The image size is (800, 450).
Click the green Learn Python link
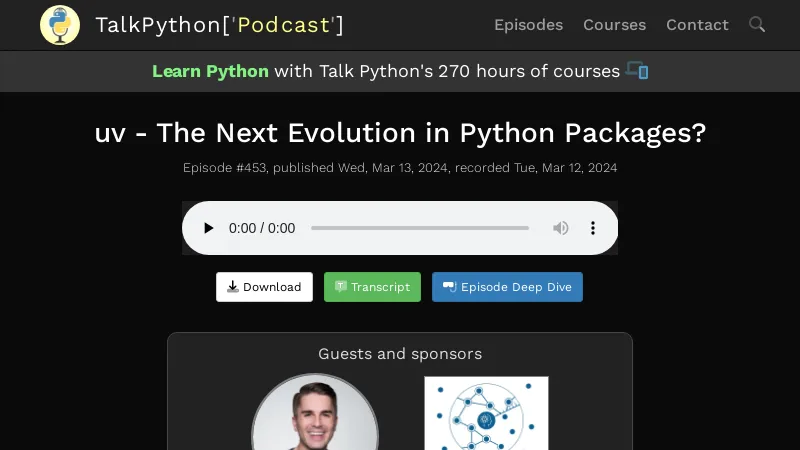click(210, 71)
